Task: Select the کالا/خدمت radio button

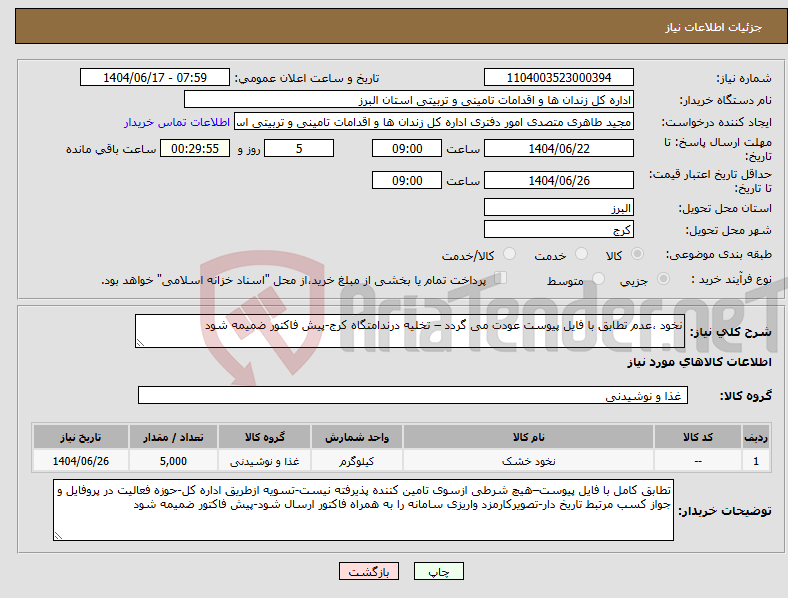Action: [x=510, y=254]
